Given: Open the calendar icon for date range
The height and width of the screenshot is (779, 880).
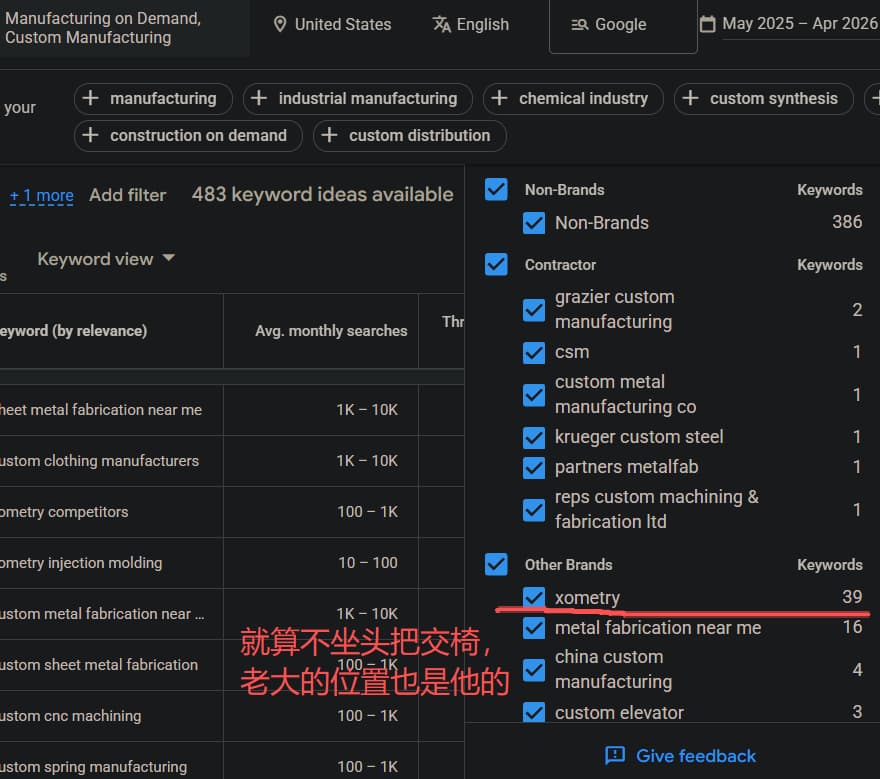Looking at the screenshot, I should pyautogui.click(x=707, y=24).
